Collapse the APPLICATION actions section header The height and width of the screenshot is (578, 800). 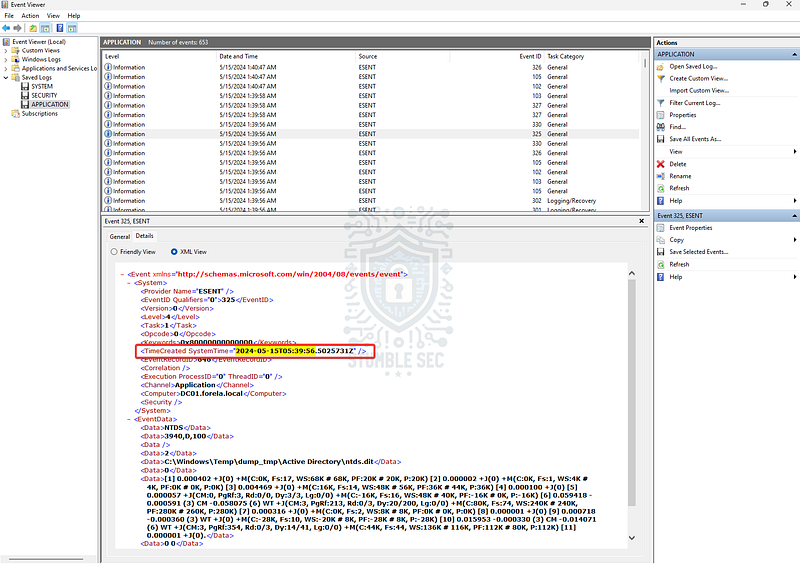pyautogui.click(x=794, y=55)
